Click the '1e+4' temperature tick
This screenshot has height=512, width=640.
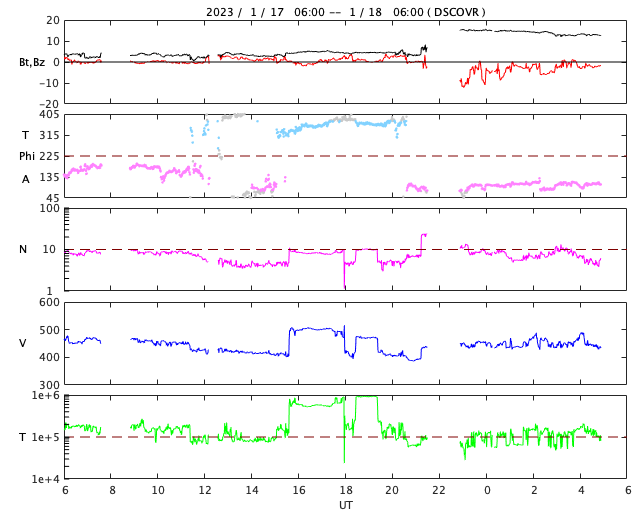point(46,479)
